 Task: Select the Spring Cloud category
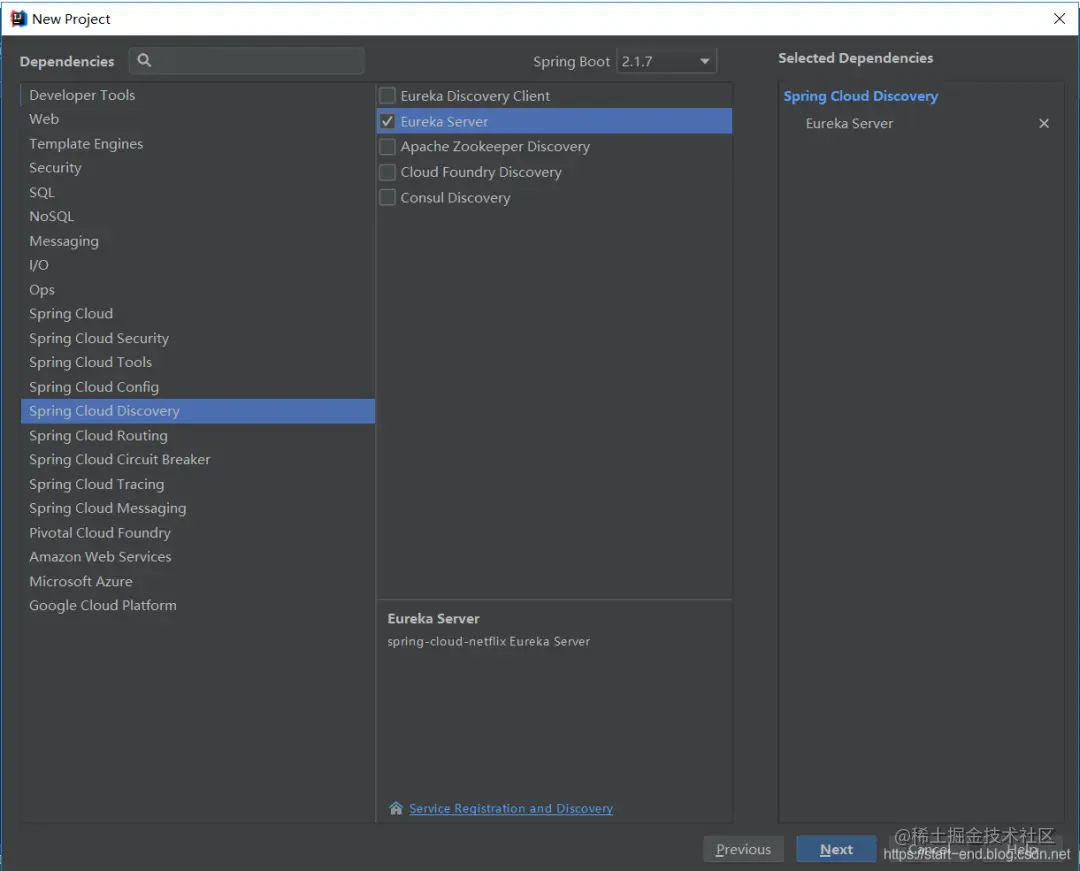click(198, 313)
